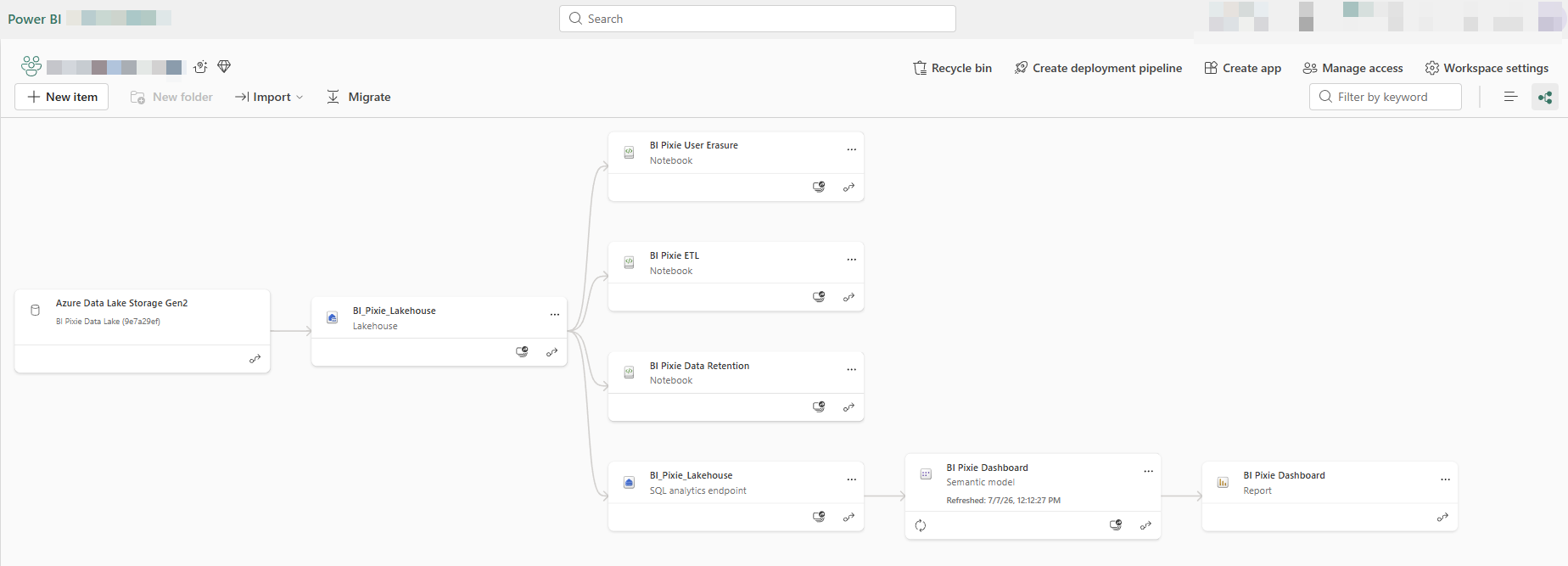The height and width of the screenshot is (566, 1568).
Task: Open the Recycle bin
Action: [952, 68]
